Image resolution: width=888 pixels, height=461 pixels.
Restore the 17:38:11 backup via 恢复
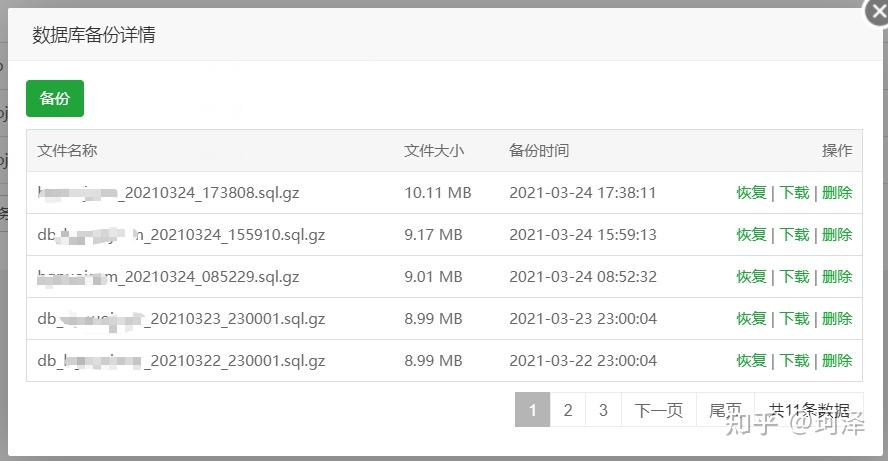751,193
